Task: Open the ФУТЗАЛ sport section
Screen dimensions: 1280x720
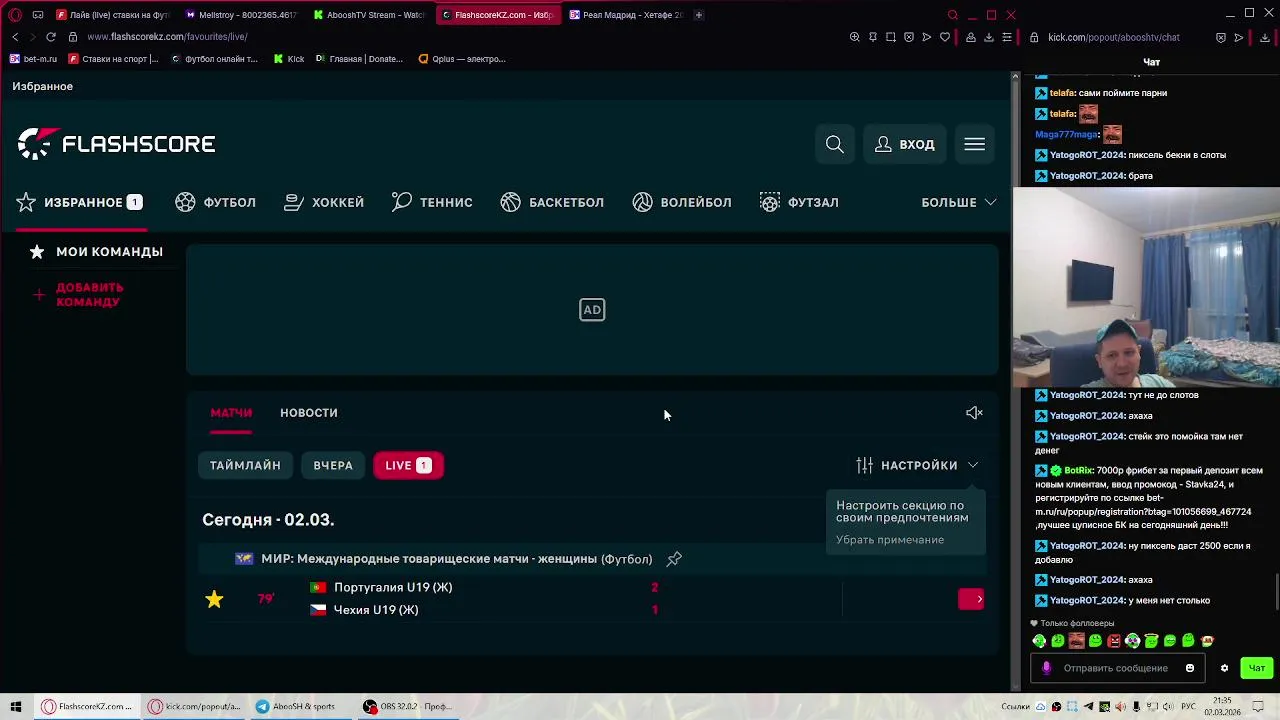Action: click(799, 202)
